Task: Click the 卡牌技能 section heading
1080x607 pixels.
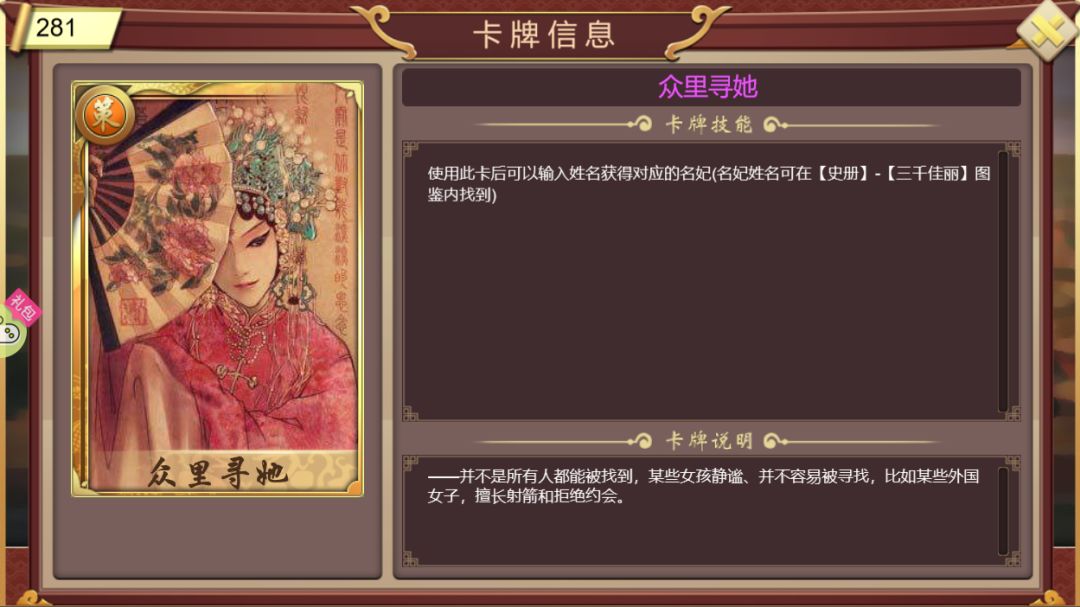Action: 709,124
